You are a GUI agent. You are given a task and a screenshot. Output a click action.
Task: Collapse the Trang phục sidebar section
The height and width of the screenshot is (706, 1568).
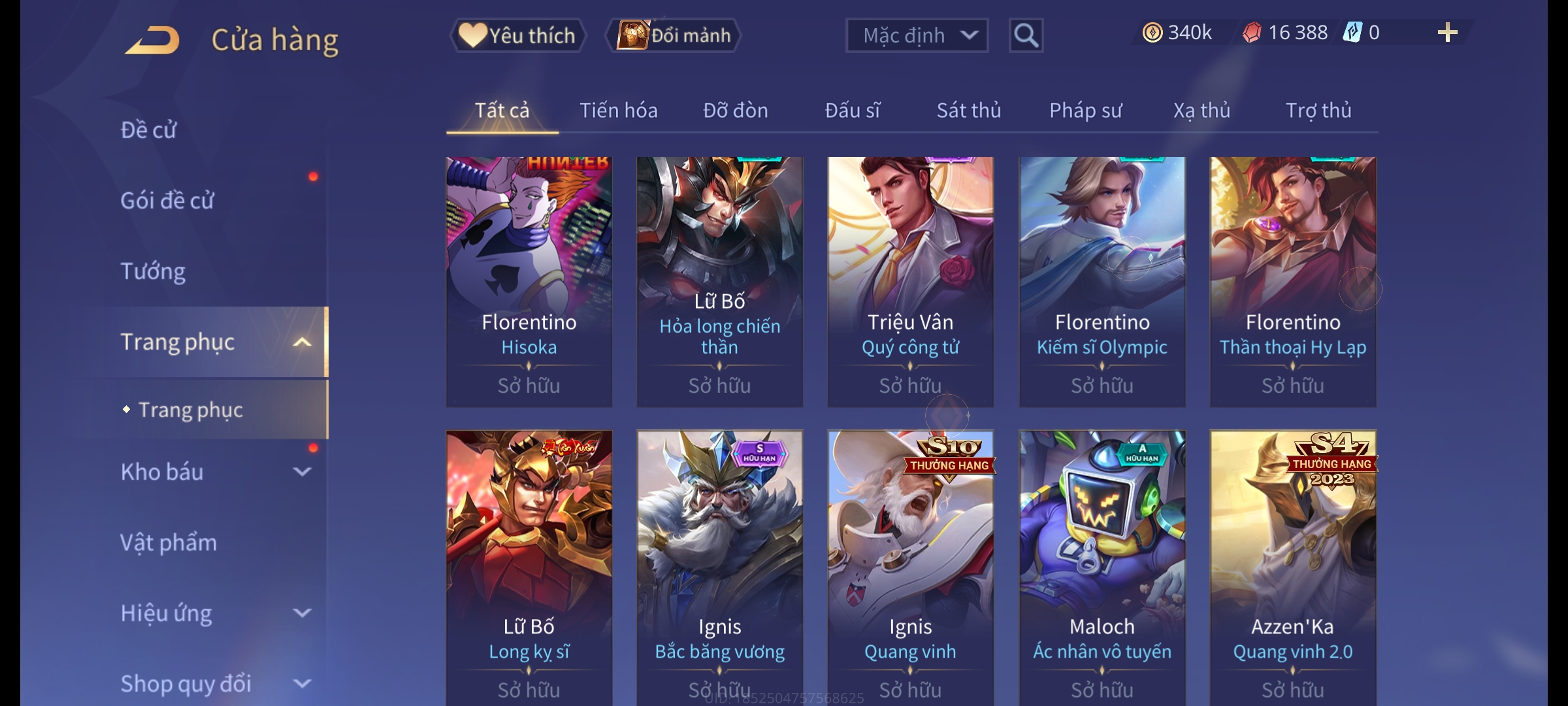tap(302, 342)
